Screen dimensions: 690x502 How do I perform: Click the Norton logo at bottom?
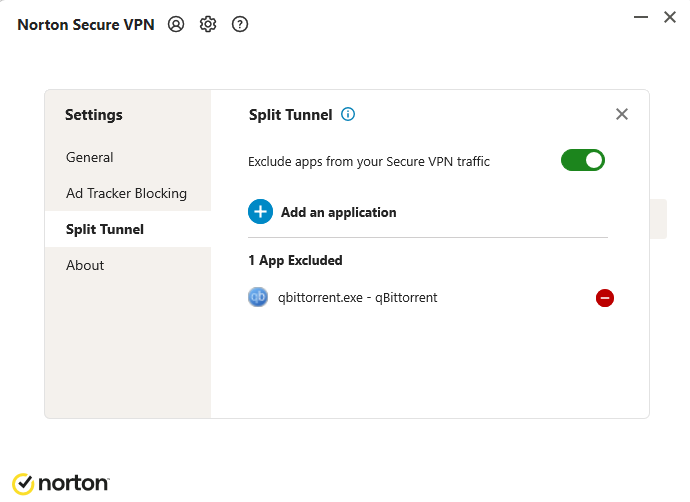coord(61,484)
